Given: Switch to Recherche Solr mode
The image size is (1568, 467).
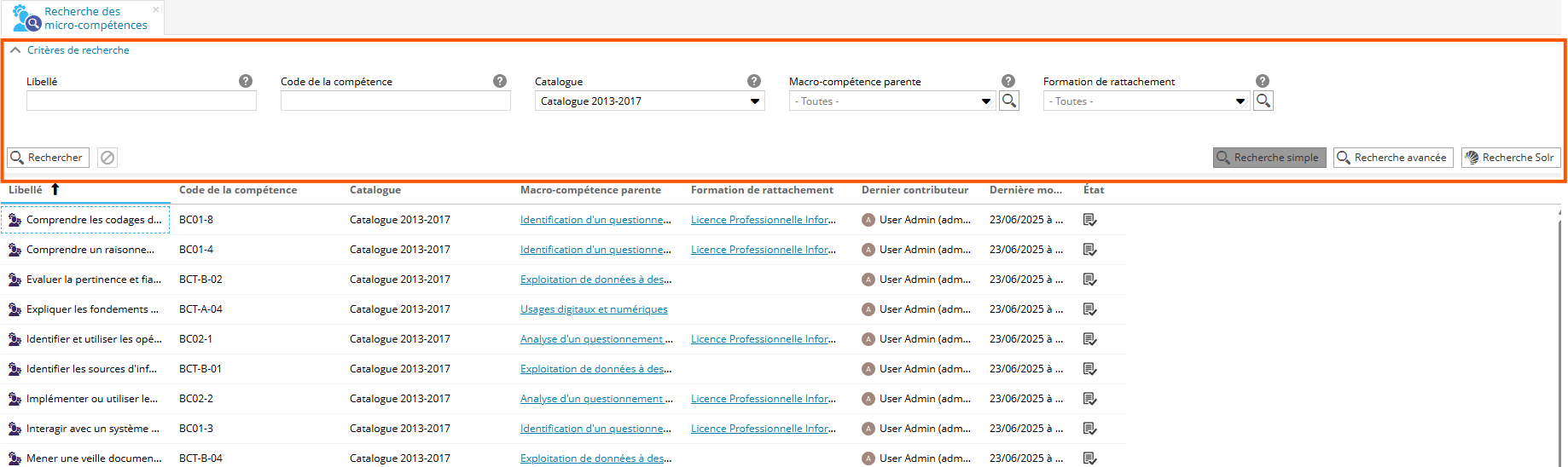Looking at the screenshot, I should click(1510, 158).
